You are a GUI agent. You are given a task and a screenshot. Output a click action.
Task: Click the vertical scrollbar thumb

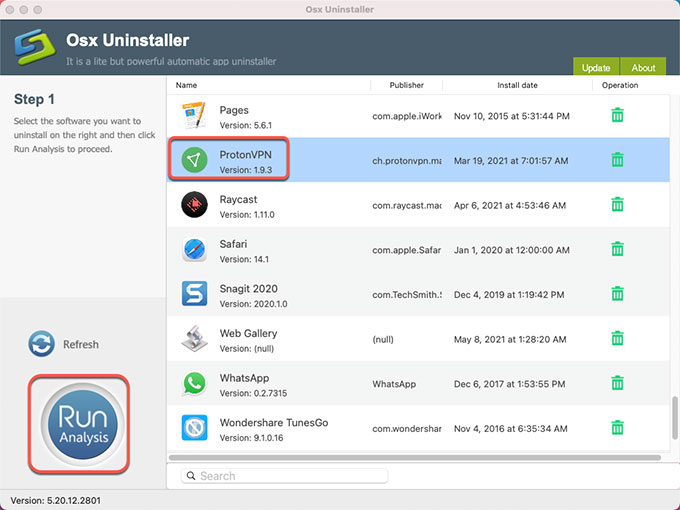coord(675,418)
